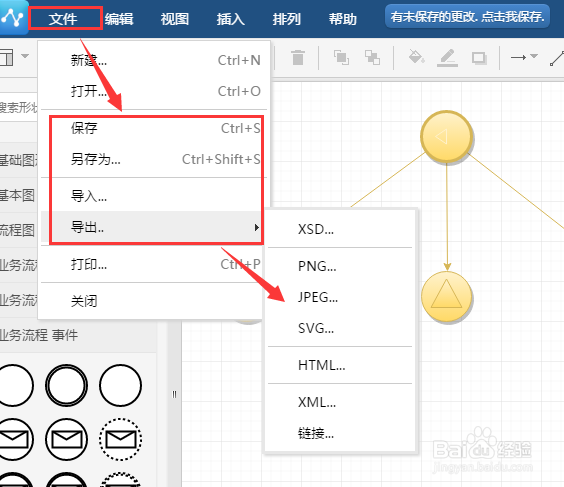Click the sidebar splitter handle
Image resolution: width=564 pixels, height=487 pixels.
[174, 395]
